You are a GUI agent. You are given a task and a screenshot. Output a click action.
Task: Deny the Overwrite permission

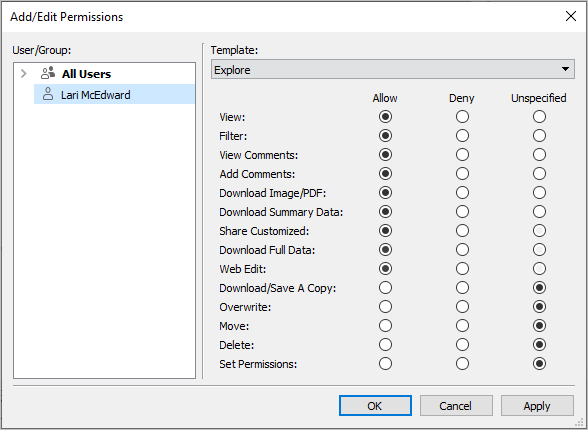(462, 307)
